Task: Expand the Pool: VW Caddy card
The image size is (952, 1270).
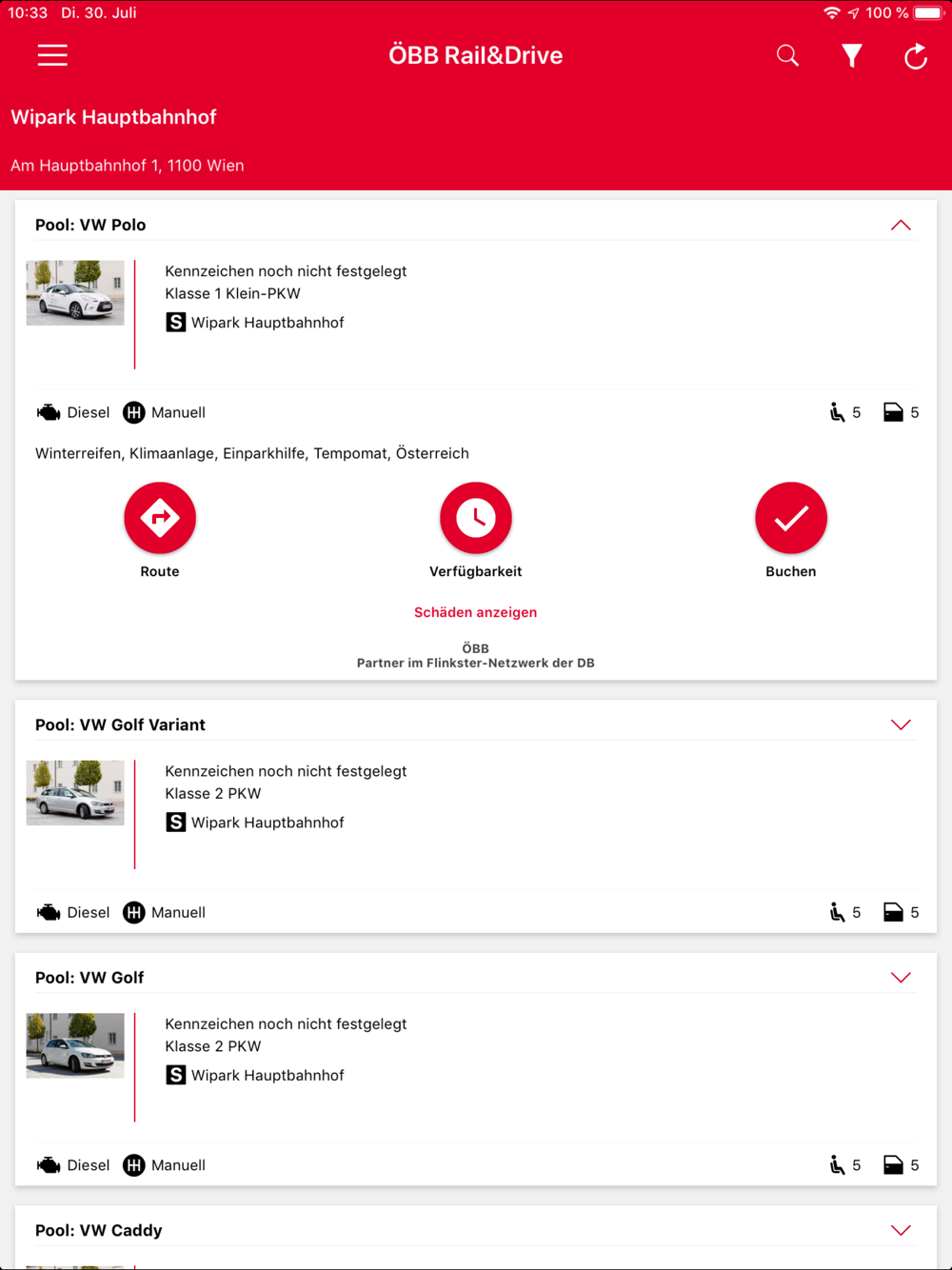Action: coord(901,1230)
